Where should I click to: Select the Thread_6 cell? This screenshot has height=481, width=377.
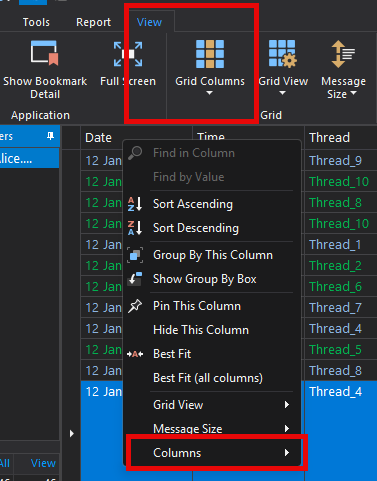click(341, 287)
